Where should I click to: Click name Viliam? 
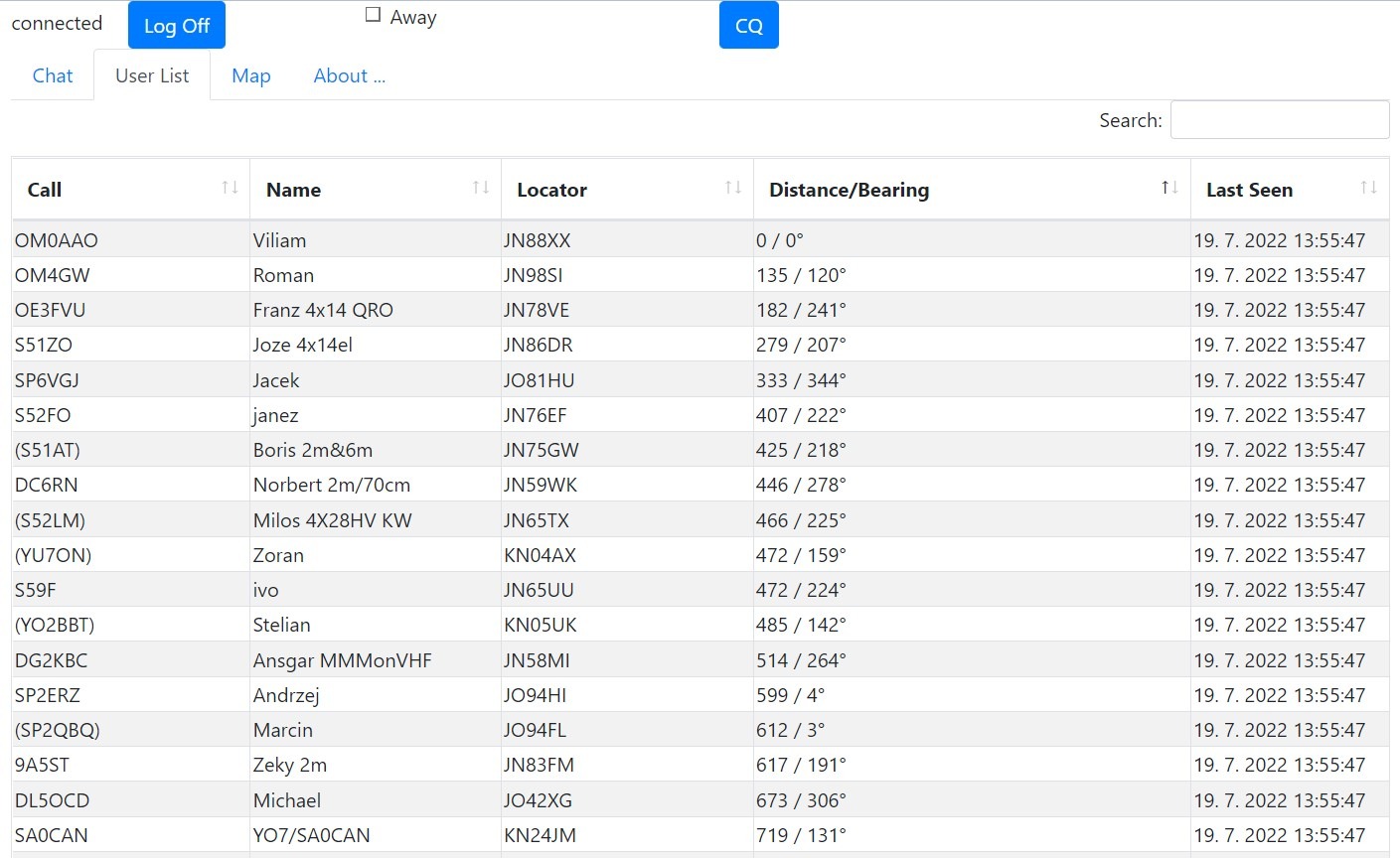pyautogui.click(x=280, y=240)
